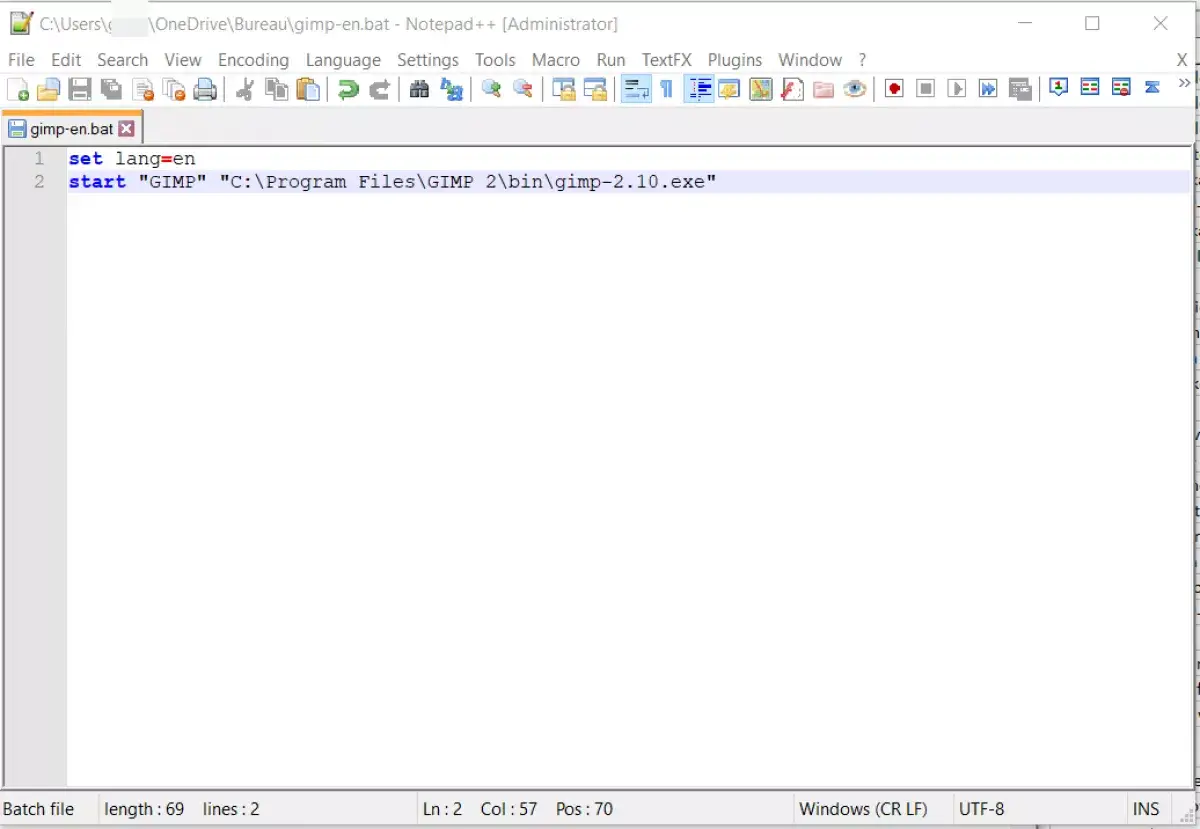Expand the toolbar overflow chevron
This screenshot has width=1200, height=829.
pyautogui.click(x=1185, y=84)
